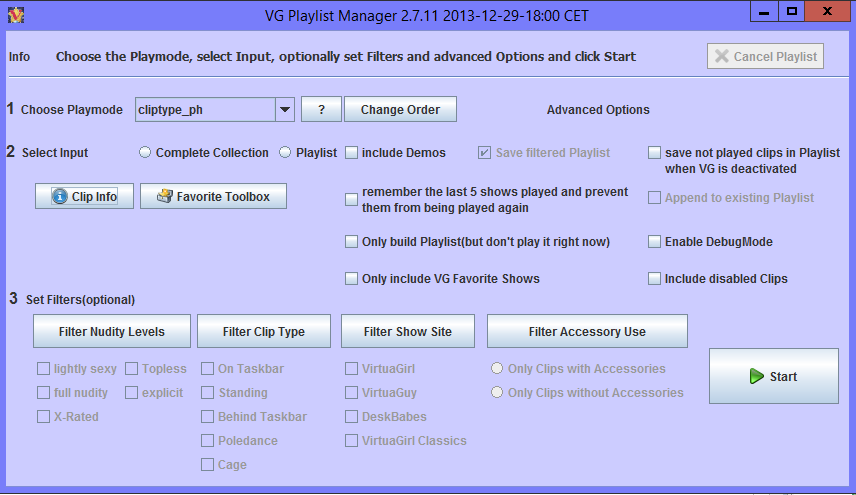Check the lightly sexy filter box
This screenshot has height=495, width=856.
click(x=43, y=369)
